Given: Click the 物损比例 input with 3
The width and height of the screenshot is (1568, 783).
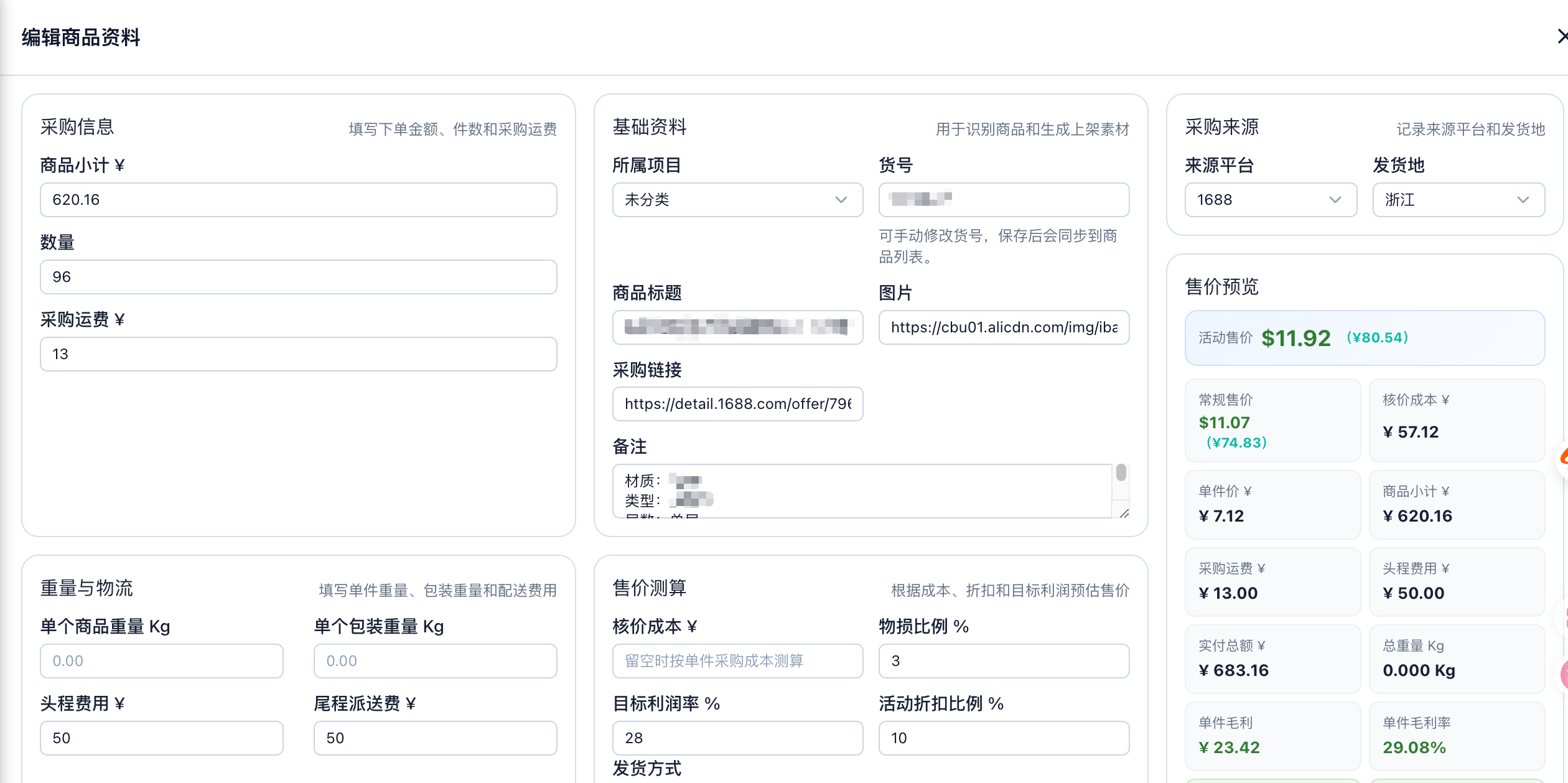Looking at the screenshot, I should pyautogui.click(x=1004, y=661).
